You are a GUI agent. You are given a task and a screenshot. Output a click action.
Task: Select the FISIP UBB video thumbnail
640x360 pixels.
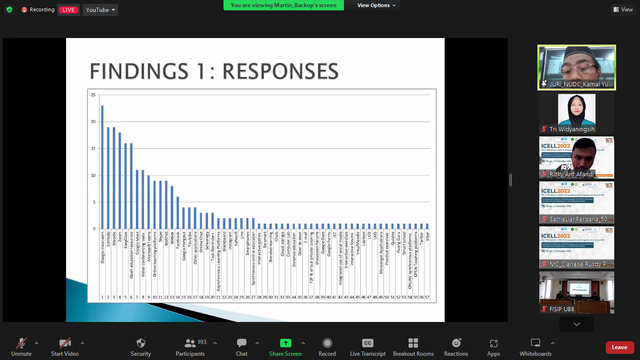577,293
